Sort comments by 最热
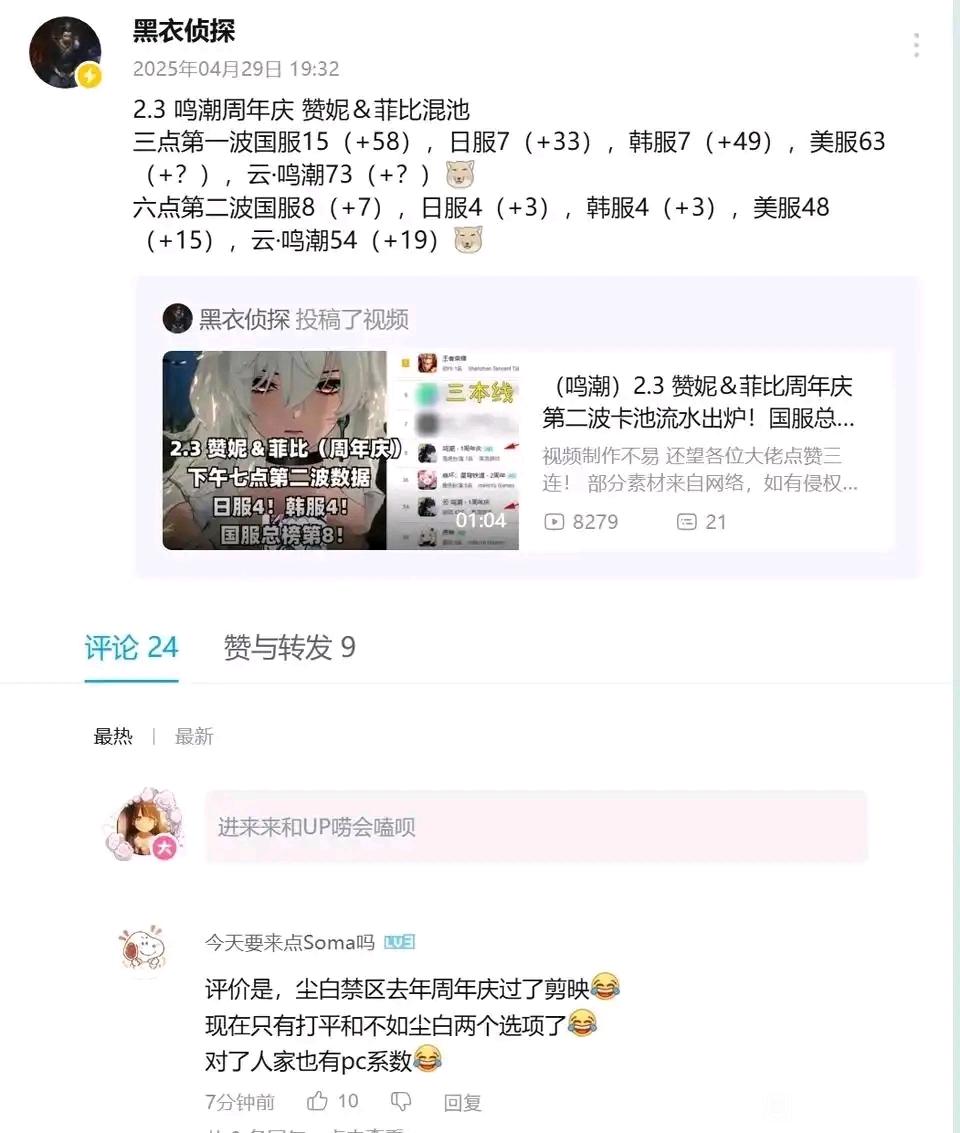960x1133 pixels. (x=113, y=736)
